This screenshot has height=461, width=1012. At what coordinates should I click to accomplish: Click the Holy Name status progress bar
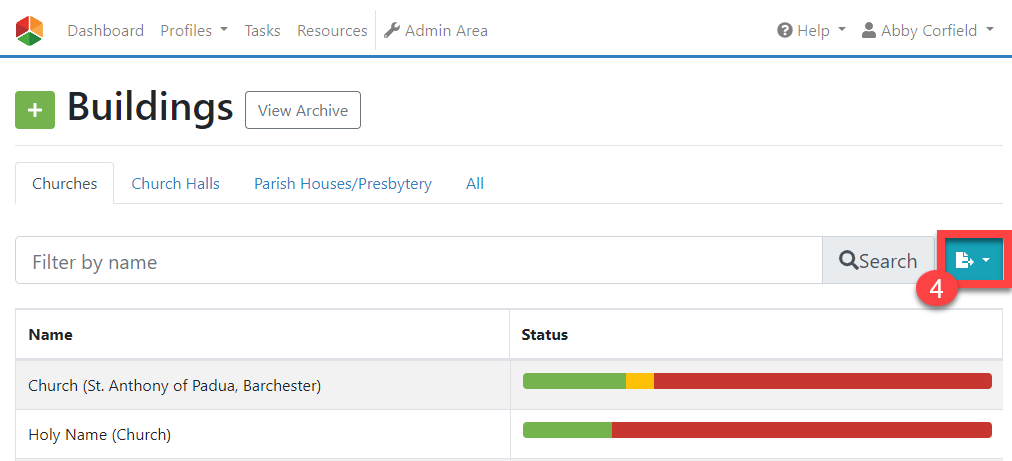[x=757, y=430]
